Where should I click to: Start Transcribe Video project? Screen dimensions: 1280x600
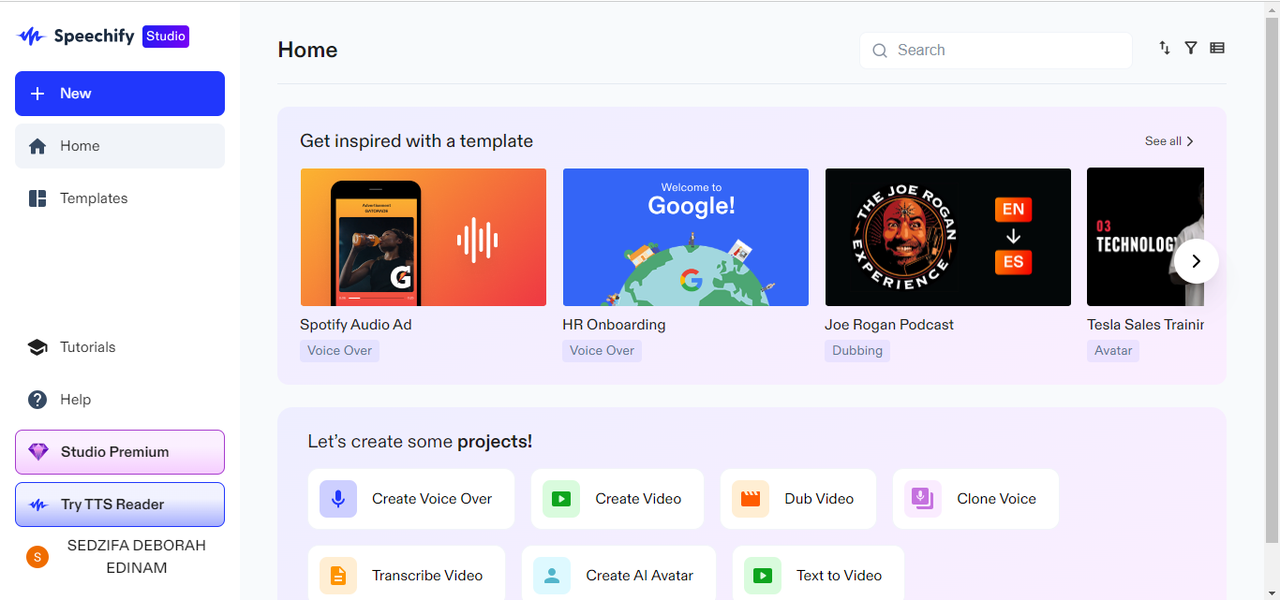(x=407, y=575)
